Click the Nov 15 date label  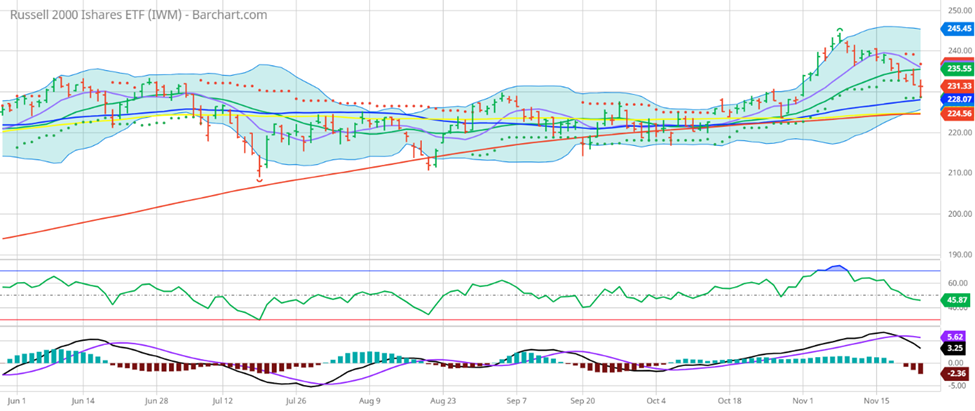coord(876,402)
